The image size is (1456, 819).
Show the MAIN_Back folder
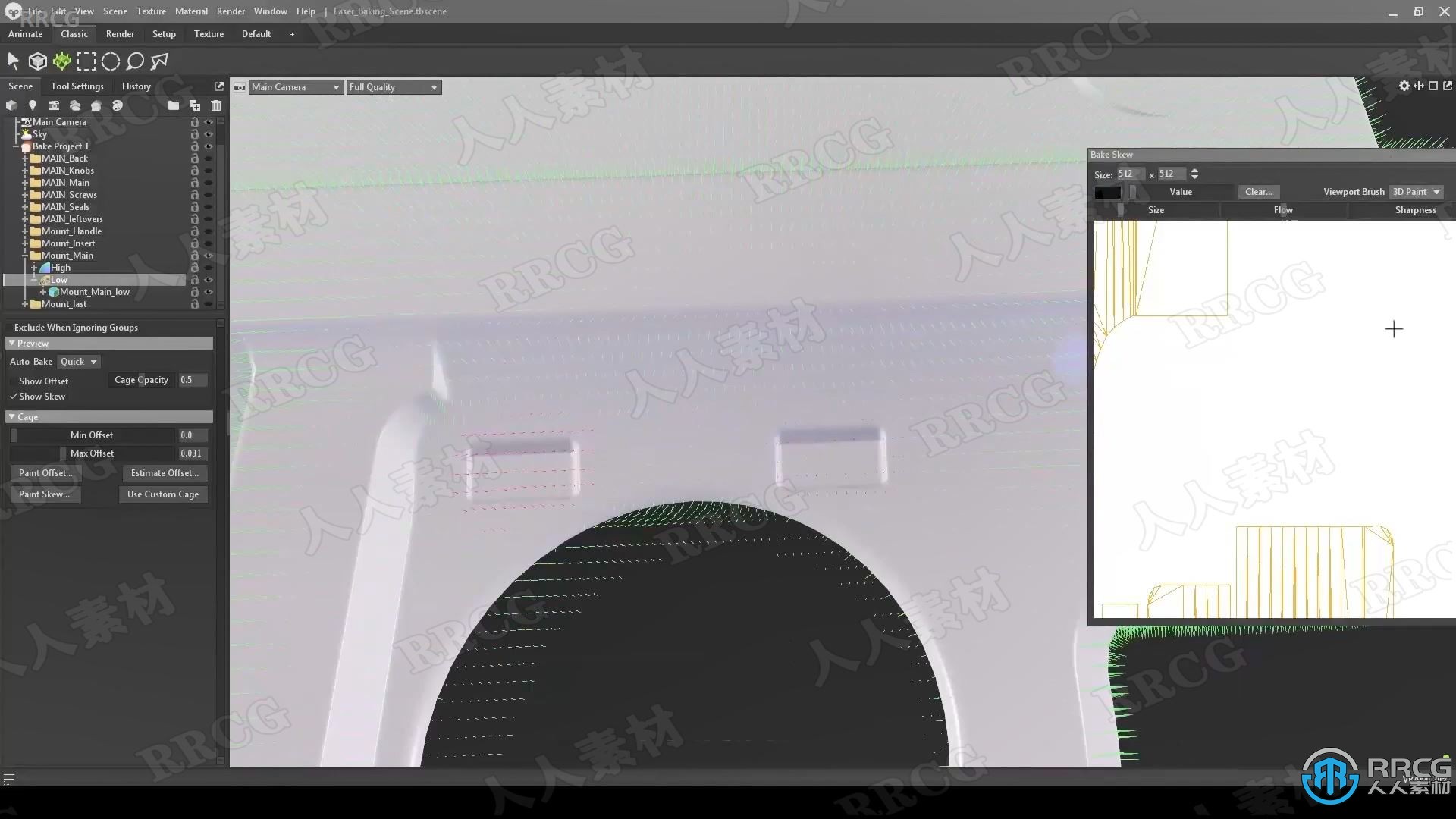[209, 158]
